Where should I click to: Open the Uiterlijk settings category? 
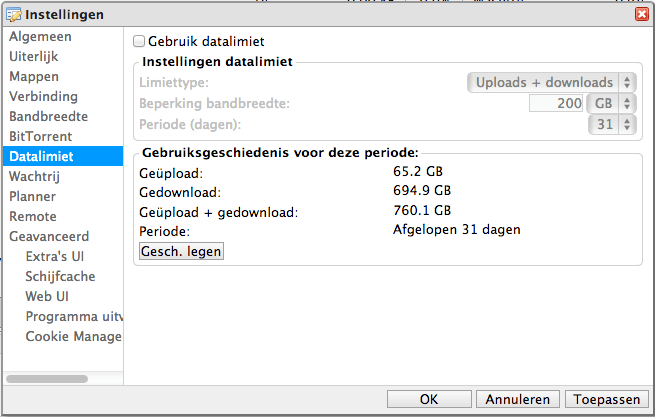point(35,56)
